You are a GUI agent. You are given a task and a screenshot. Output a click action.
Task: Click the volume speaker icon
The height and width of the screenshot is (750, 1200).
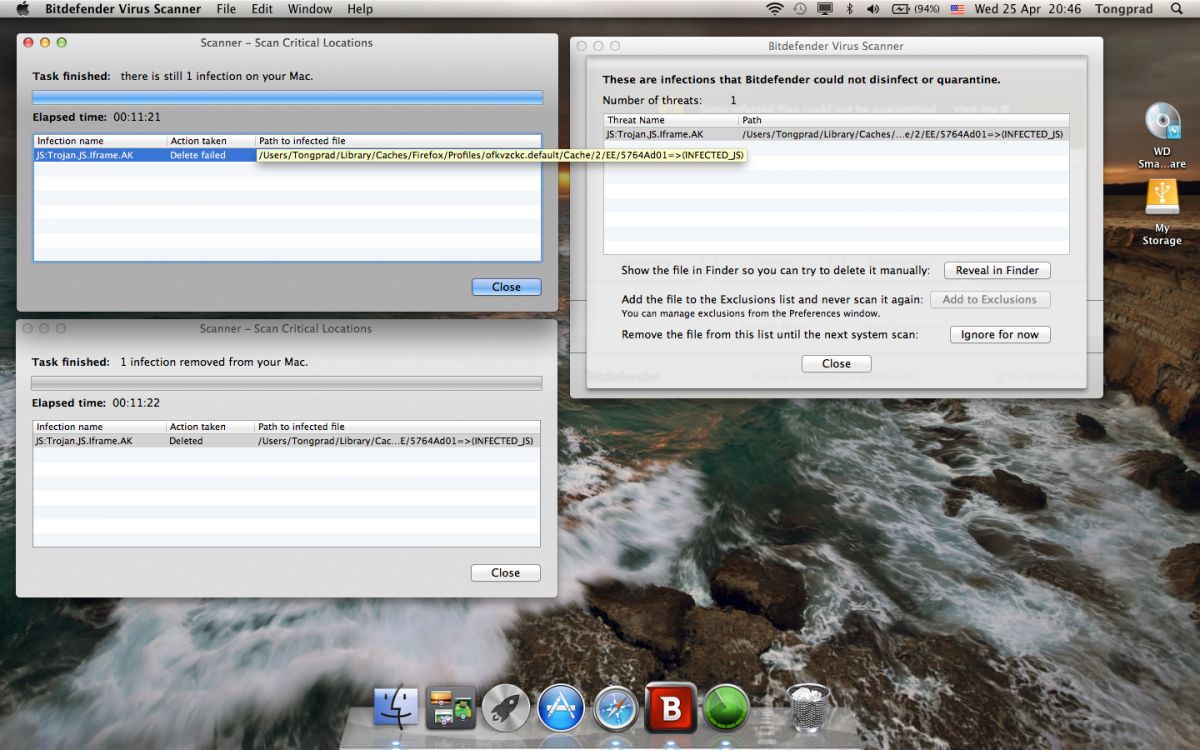click(873, 9)
